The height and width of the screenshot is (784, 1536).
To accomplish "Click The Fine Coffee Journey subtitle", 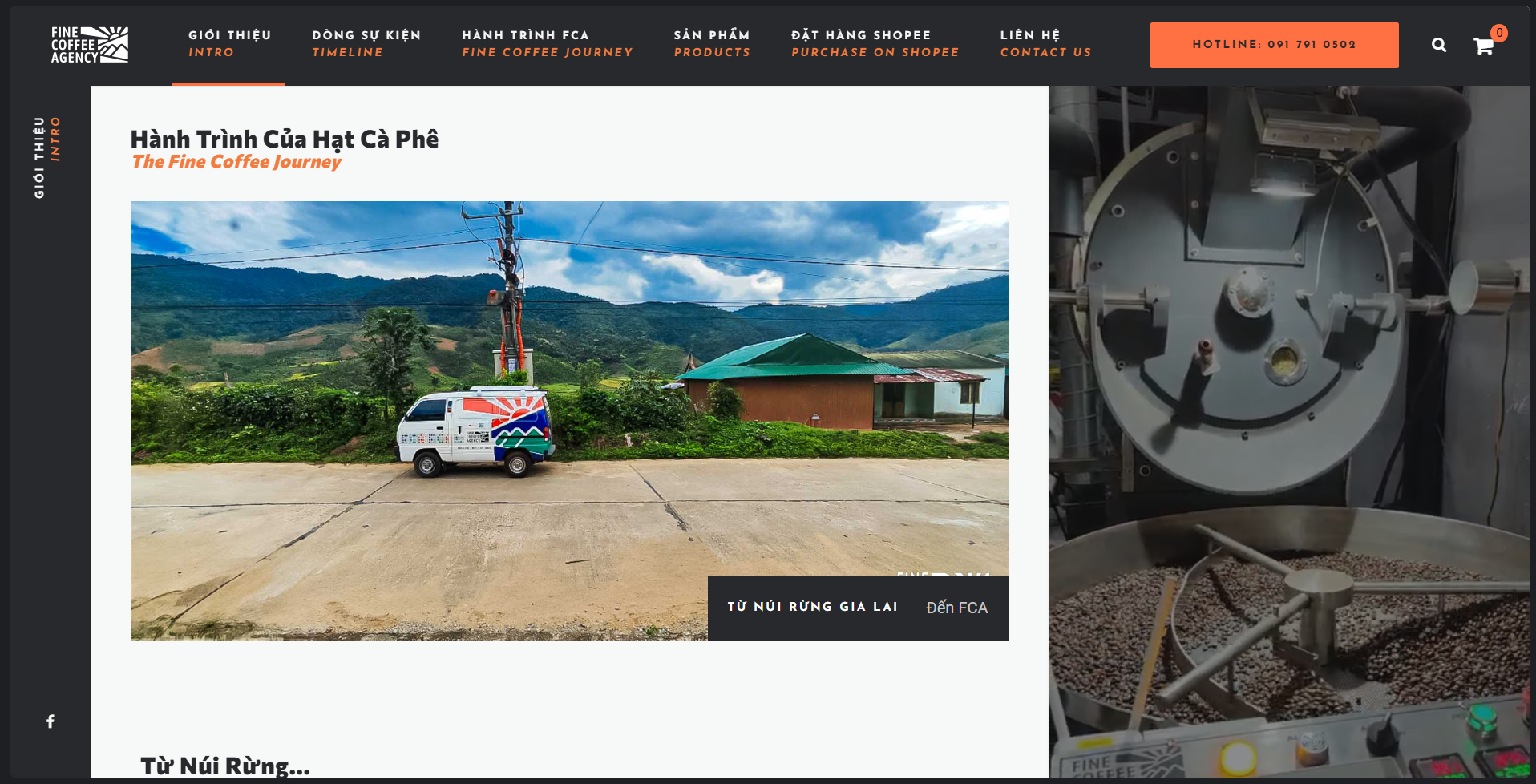I will (236, 162).
